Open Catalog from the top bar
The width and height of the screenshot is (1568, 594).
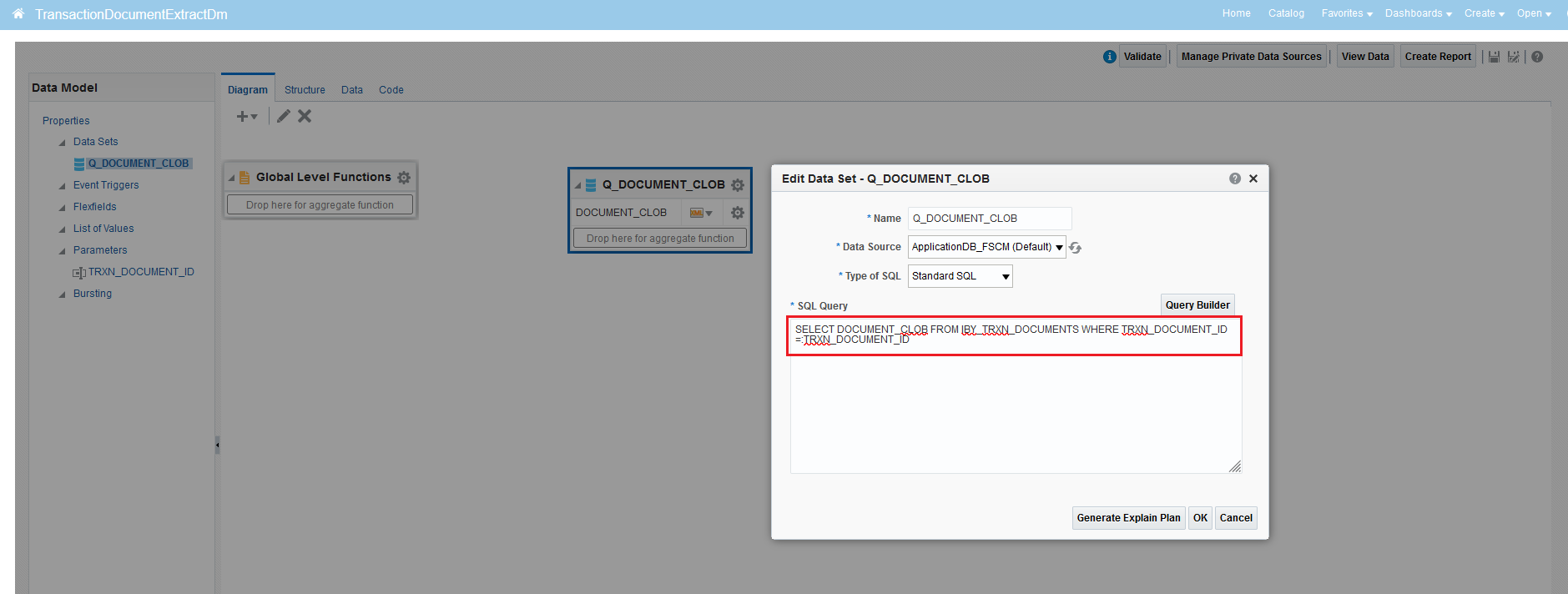point(1286,13)
